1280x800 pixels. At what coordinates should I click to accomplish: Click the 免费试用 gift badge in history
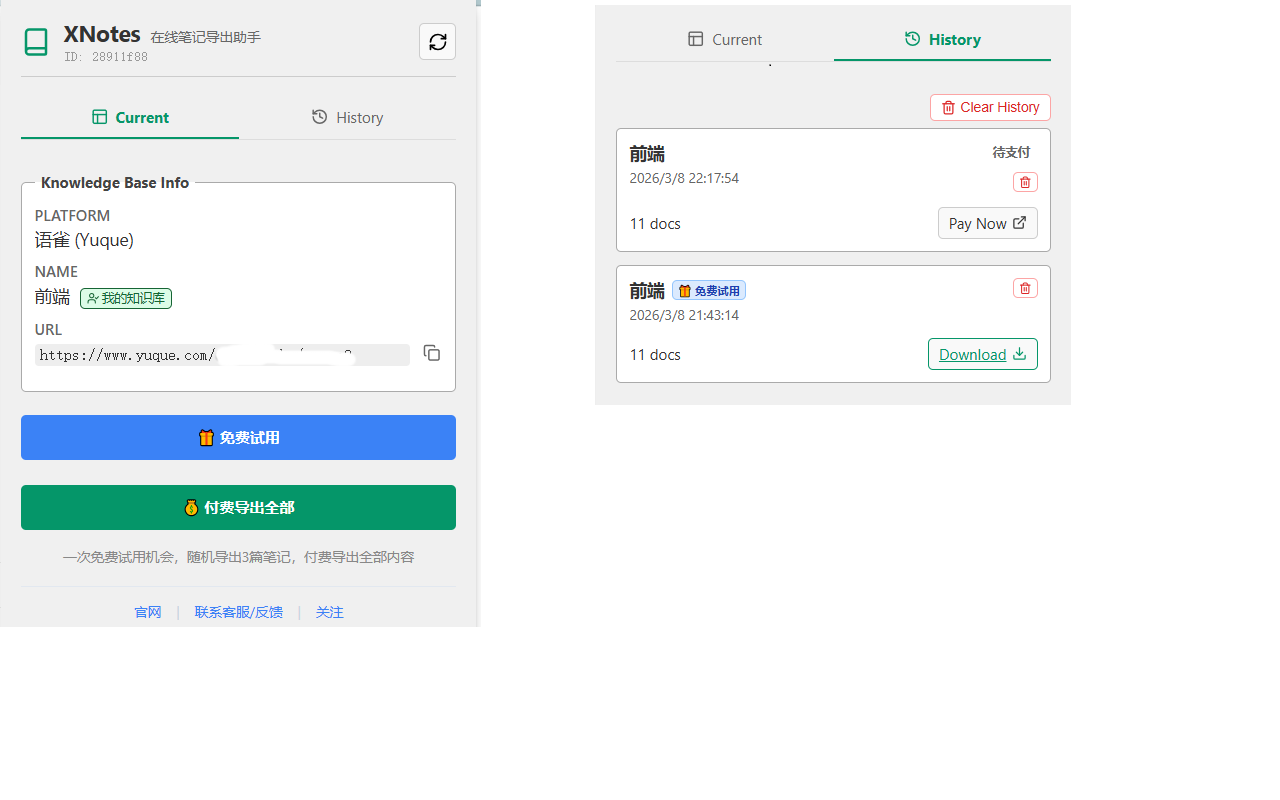[x=709, y=291]
